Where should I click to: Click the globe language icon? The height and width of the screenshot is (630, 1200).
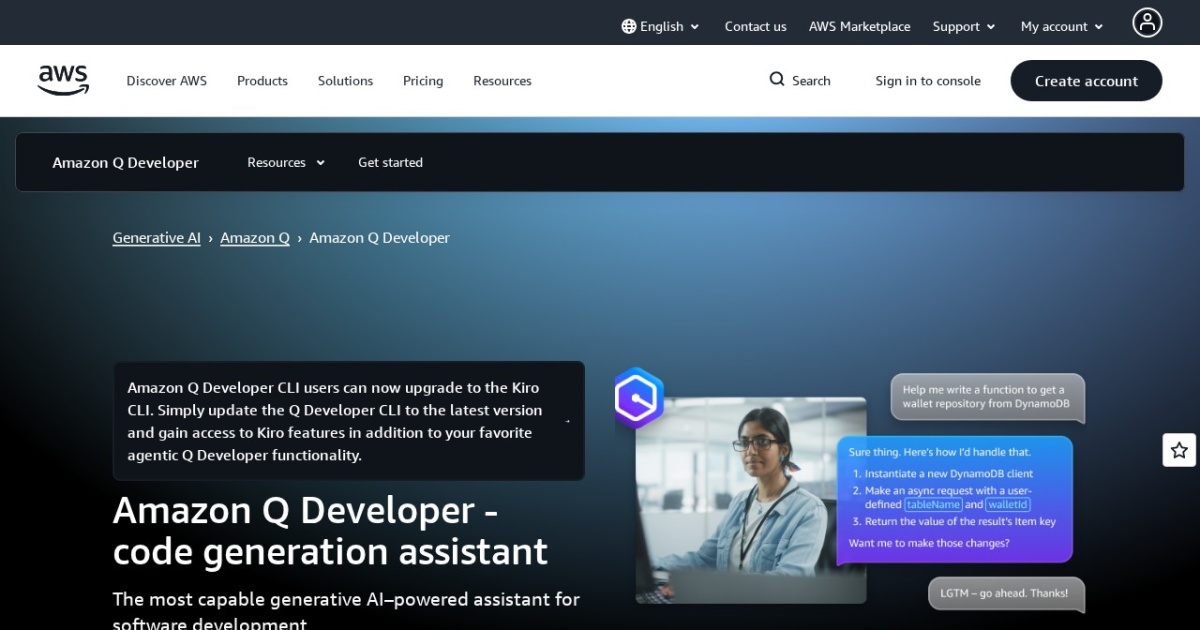pyautogui.click(x=626, y=26)
